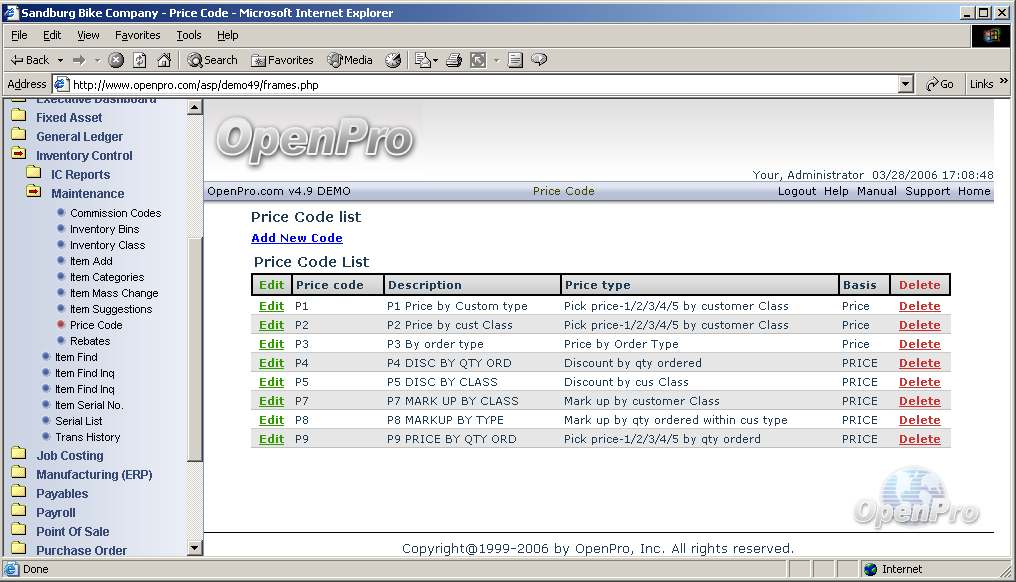Select Item Categories in the sidebar
Screen dimensions: 1016x582
106,277
